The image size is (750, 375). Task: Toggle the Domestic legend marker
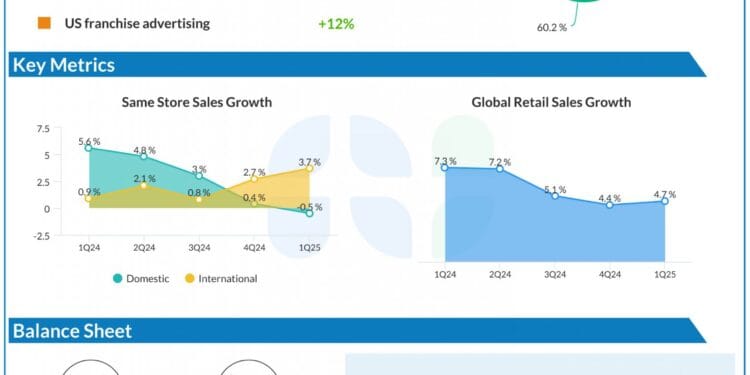click(x=118, y=278)
